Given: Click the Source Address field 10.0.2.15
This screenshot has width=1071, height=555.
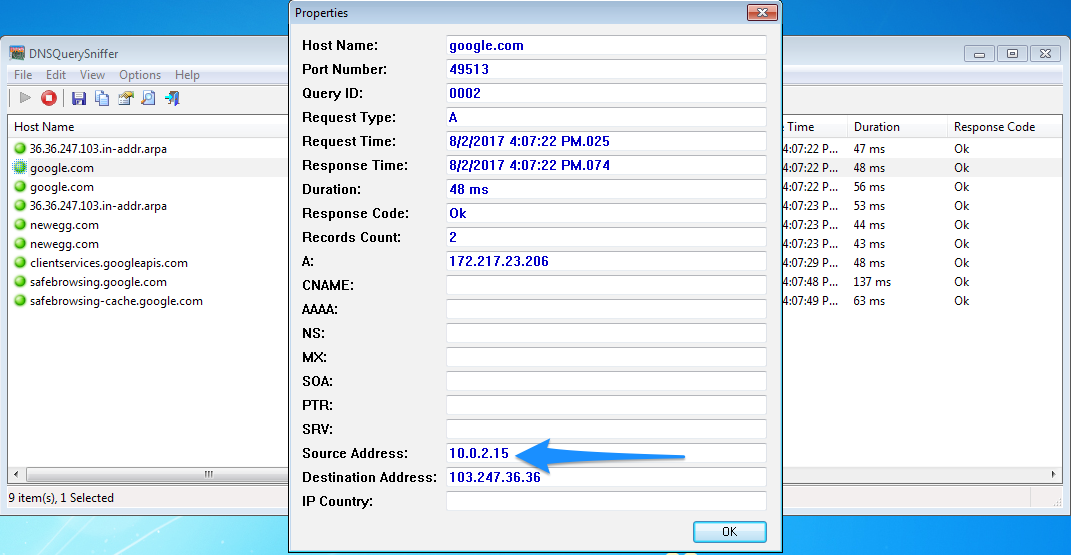Looking at the screenshot, I should (606, 453).
